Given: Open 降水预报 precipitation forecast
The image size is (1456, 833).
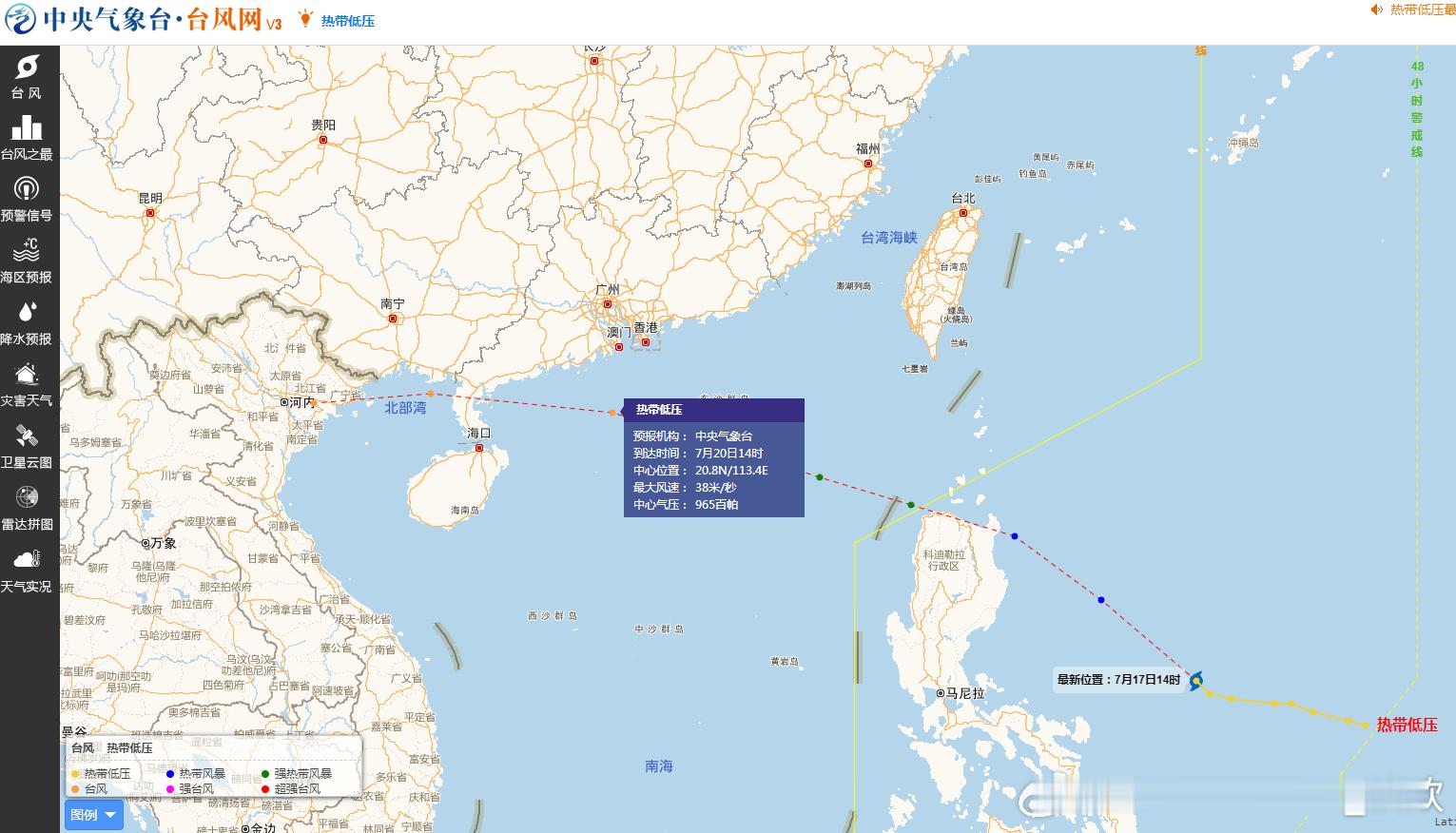Looking at the screenshot, I should [x=27, y=323].
